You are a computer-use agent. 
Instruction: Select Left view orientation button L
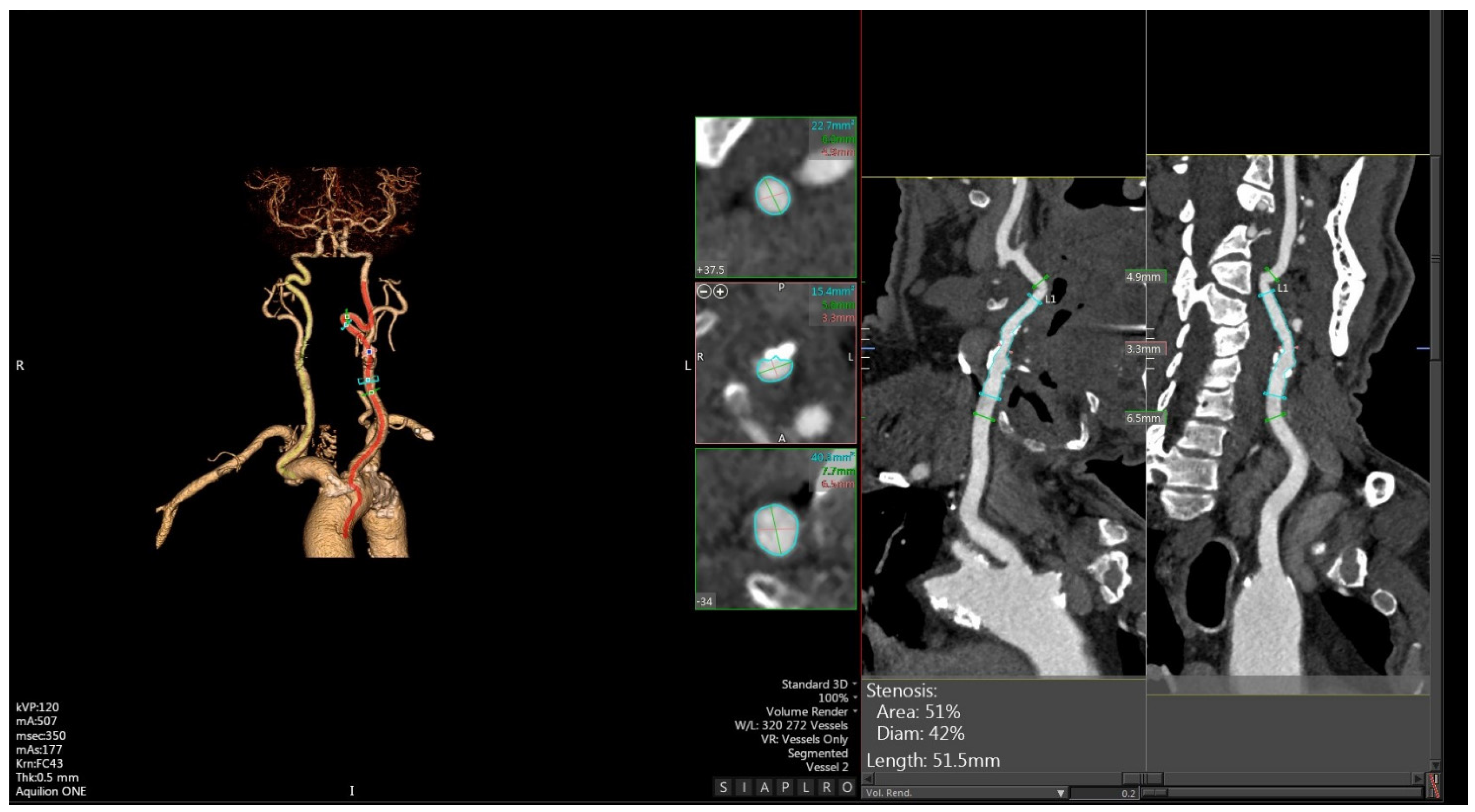coord(806,787)
